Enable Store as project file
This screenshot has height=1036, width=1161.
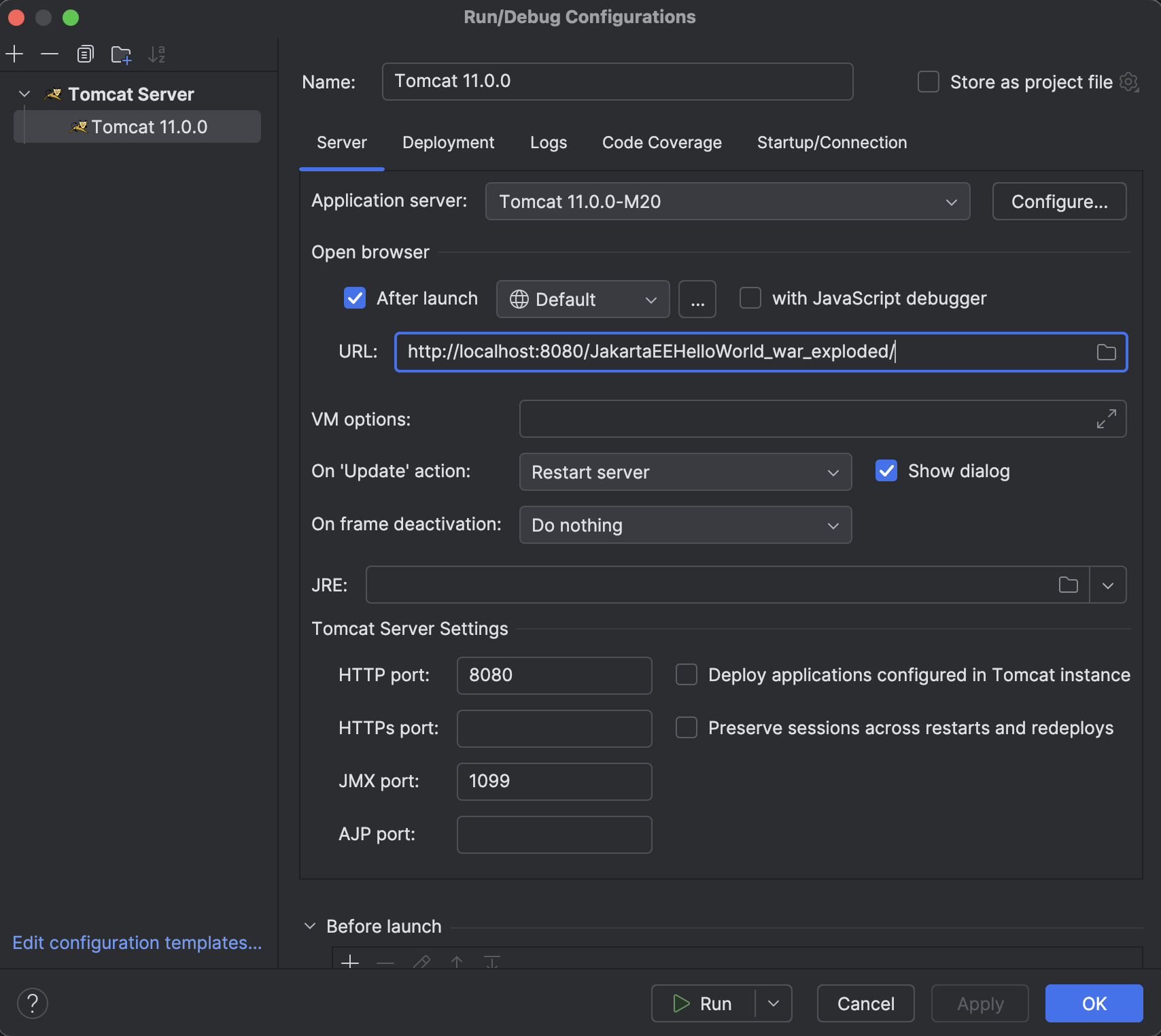click(x=928, y=82)
